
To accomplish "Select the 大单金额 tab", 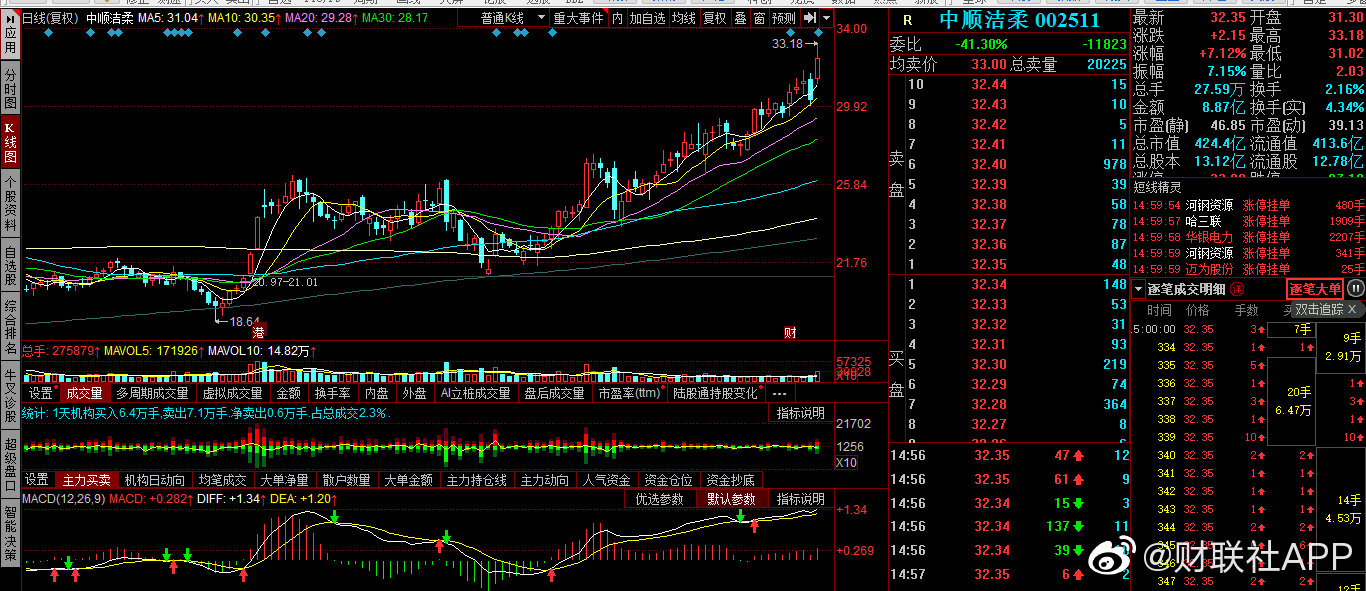I will click(x=409, y=480).
